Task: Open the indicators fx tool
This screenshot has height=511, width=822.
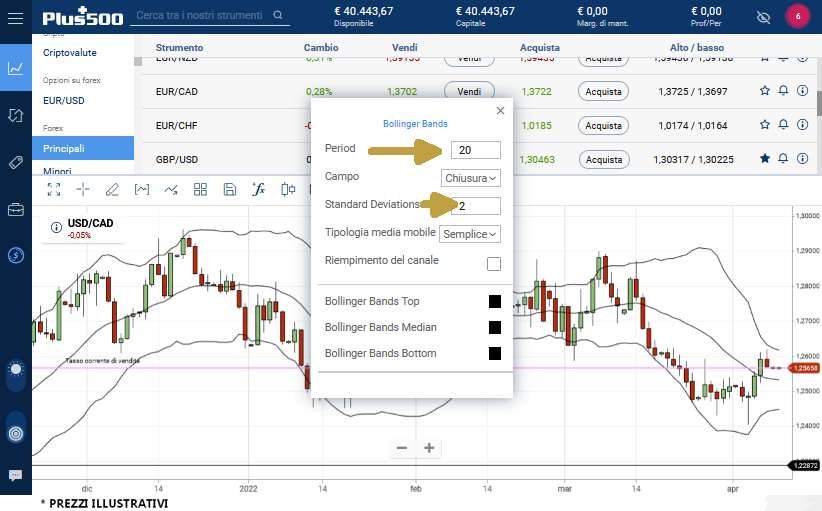Action: [x=258, y=188]
